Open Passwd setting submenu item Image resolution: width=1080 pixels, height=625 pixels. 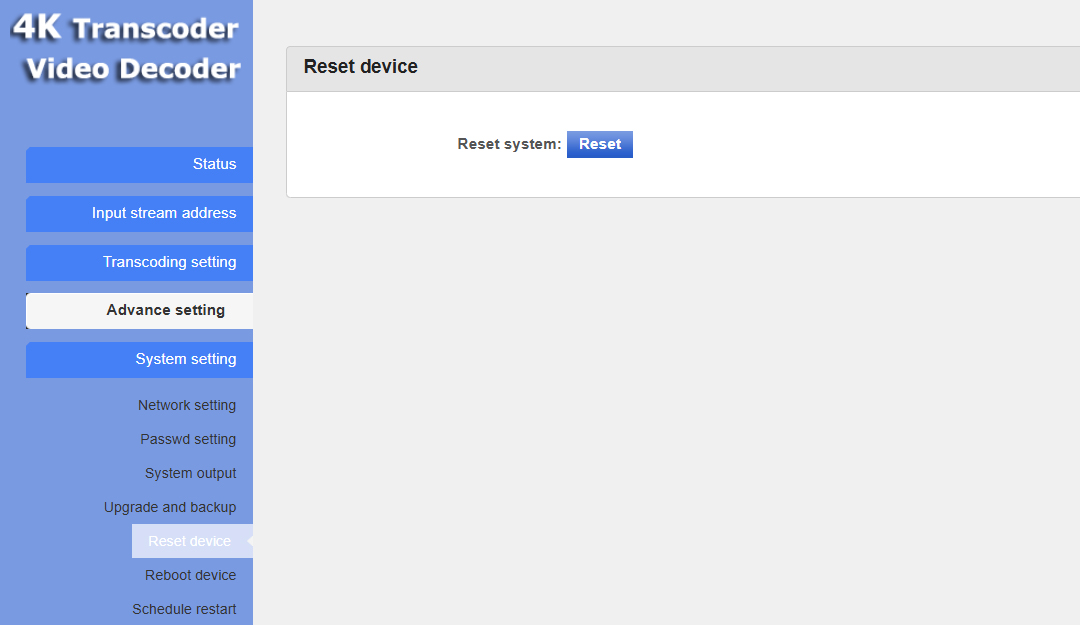point(188,439)
